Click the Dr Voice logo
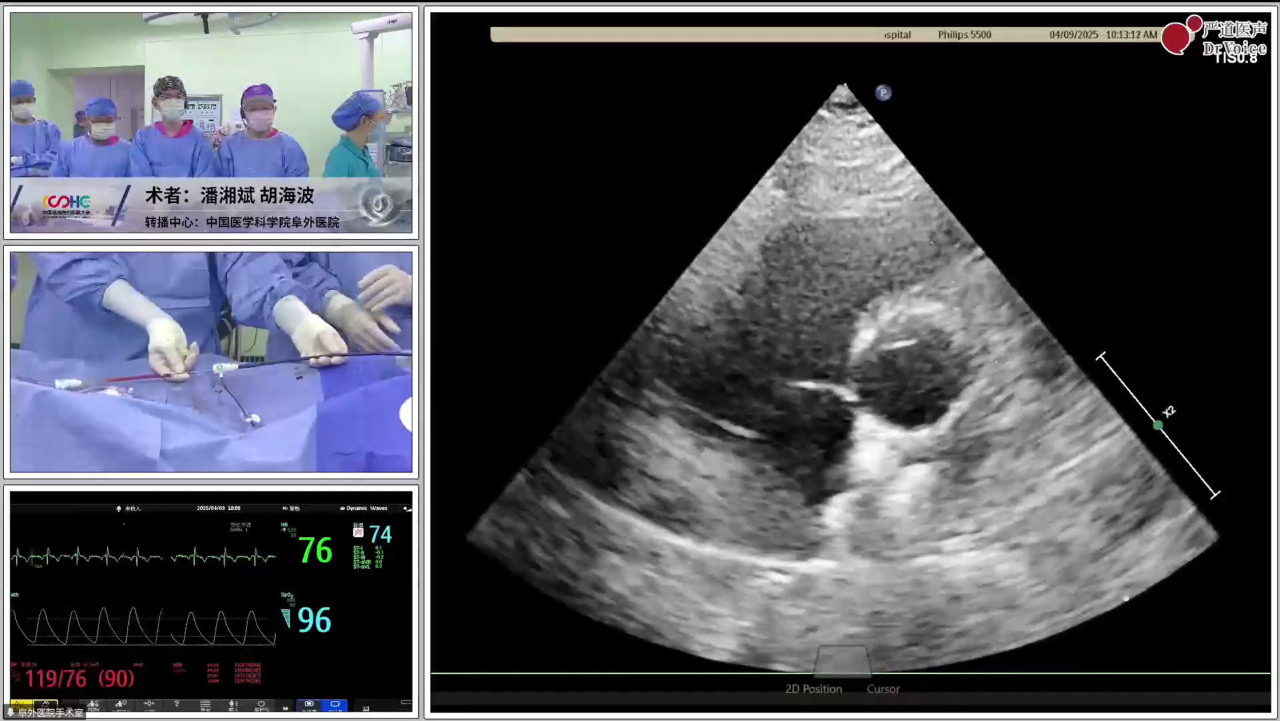 click(x=1214, y=37)
